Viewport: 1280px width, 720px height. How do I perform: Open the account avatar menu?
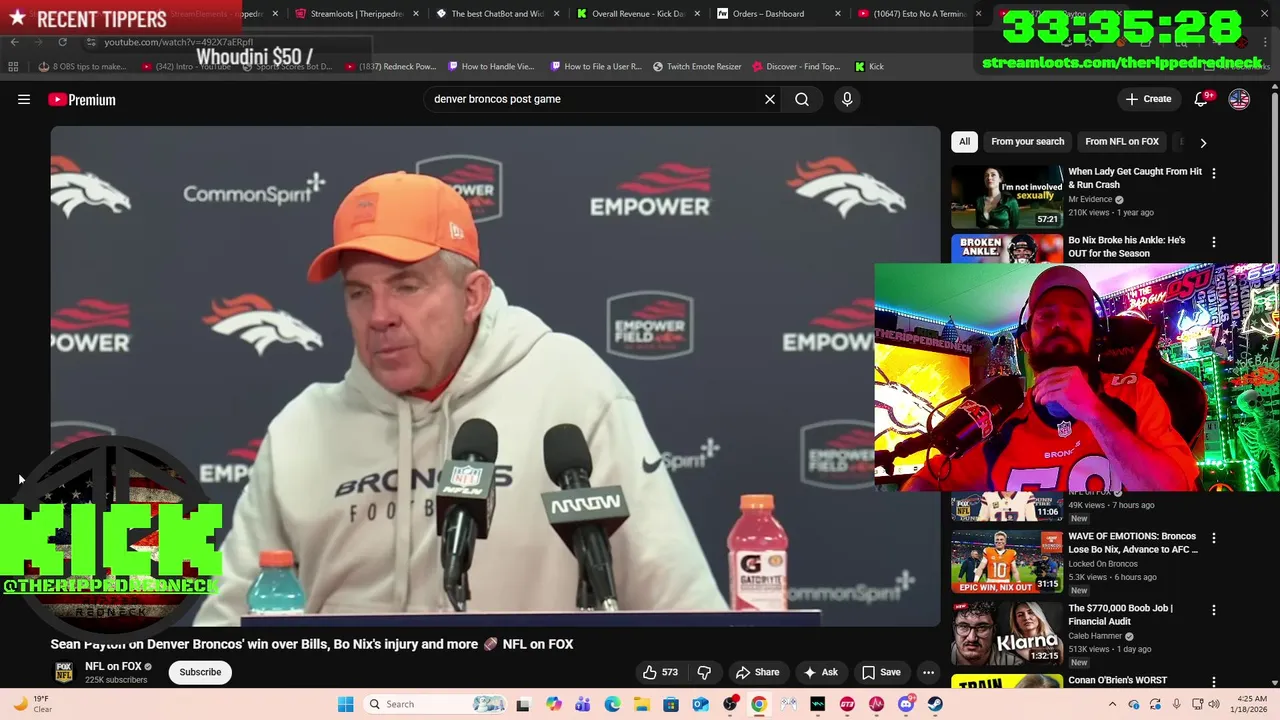point(1239,99)
